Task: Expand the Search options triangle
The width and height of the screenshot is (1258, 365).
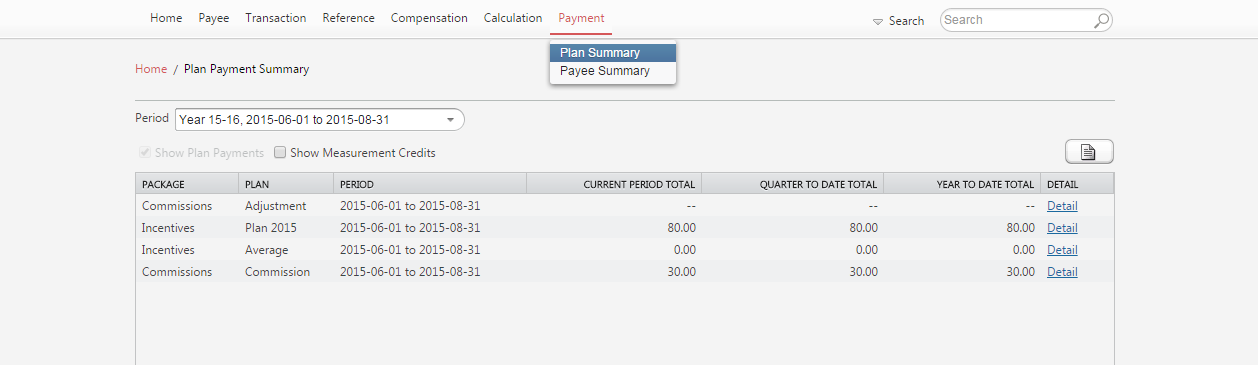Action: 878,21
